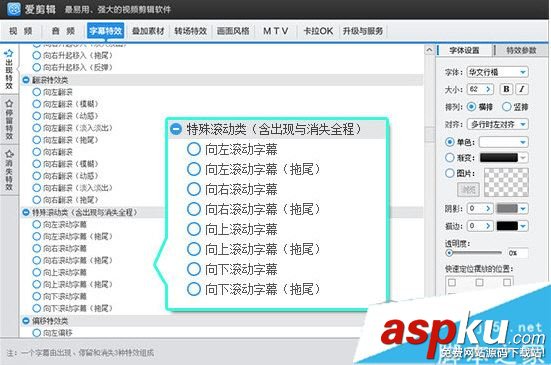Screen dimensions: 551x365
Task: Click the 爱剪辑 app logo icon
Action: point(14,9)
